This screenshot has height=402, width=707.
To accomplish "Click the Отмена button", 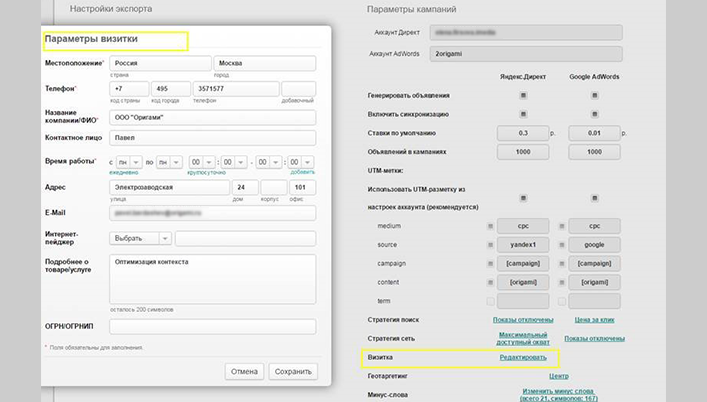I will 244,371.
